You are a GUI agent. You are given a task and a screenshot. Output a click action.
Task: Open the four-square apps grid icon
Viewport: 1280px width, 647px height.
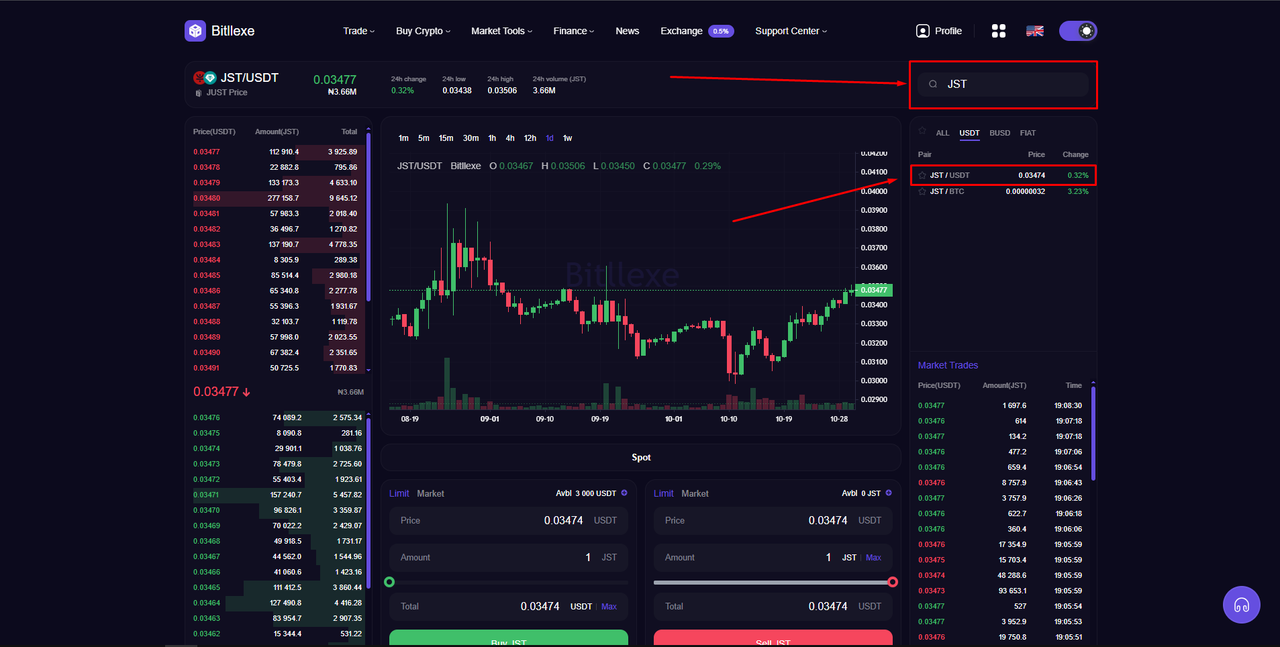click(998, 31)
